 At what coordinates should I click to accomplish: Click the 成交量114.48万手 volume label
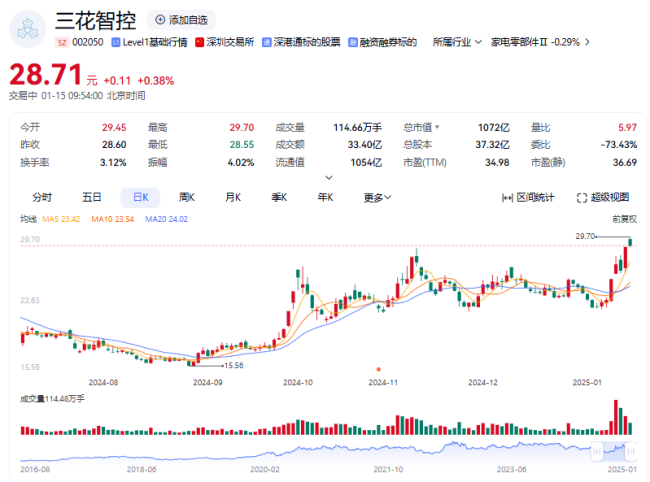pos(52,399)
